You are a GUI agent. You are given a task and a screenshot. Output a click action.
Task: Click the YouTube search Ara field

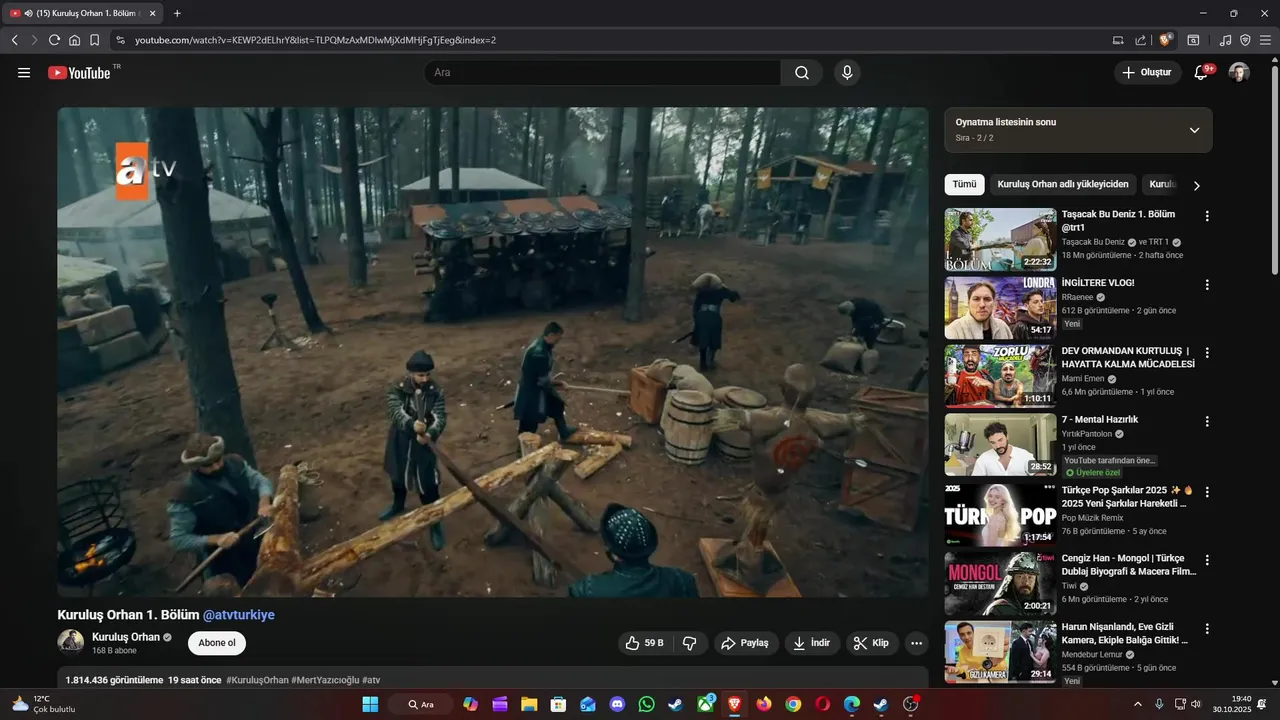click(602, 73)
